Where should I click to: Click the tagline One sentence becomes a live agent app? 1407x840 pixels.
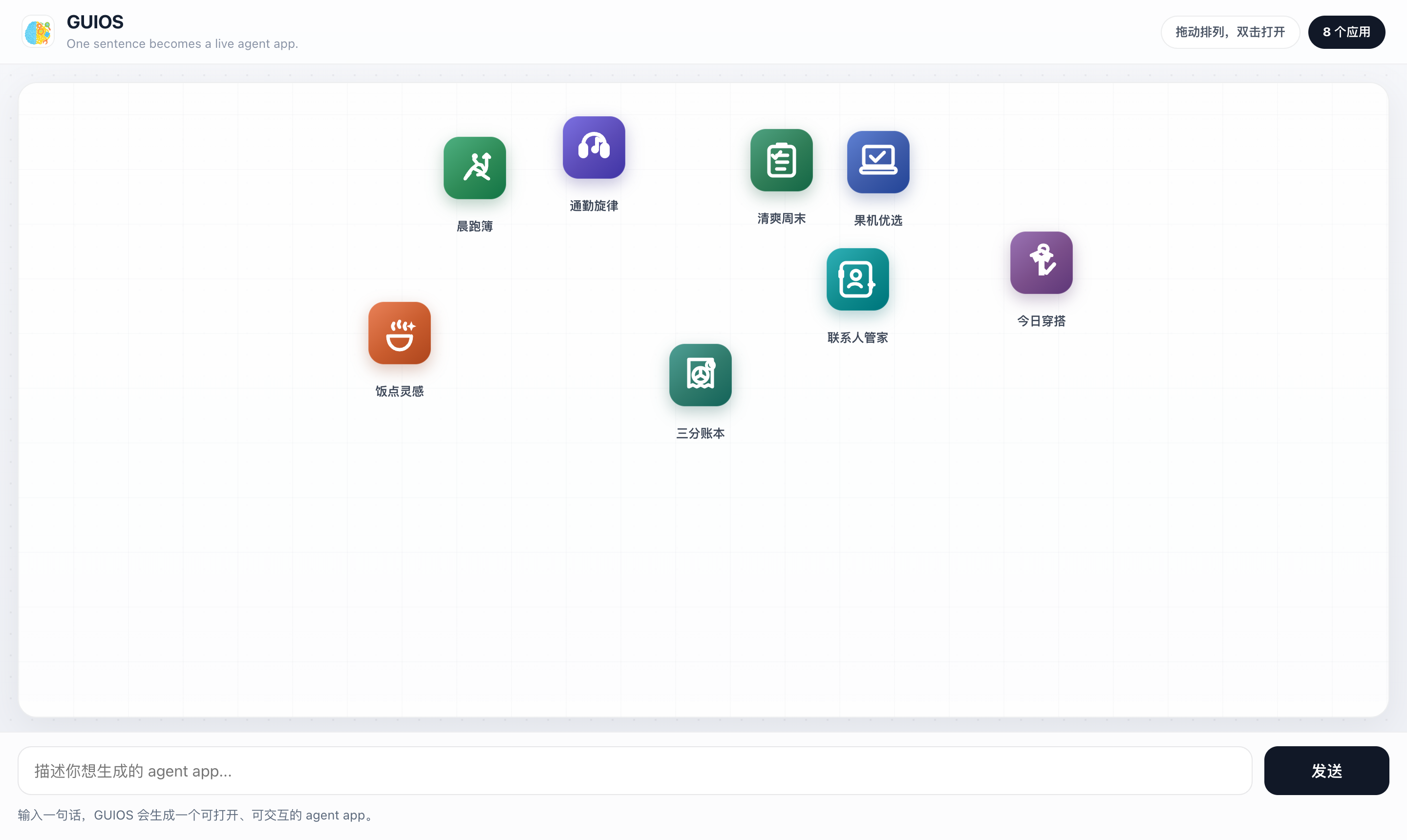click(182, 43)
